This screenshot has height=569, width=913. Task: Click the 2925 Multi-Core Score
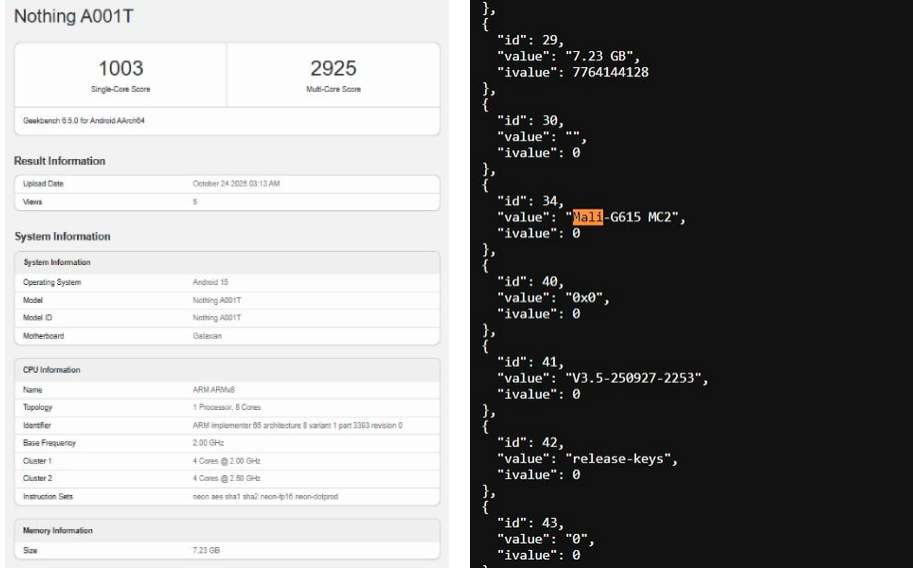334,70
